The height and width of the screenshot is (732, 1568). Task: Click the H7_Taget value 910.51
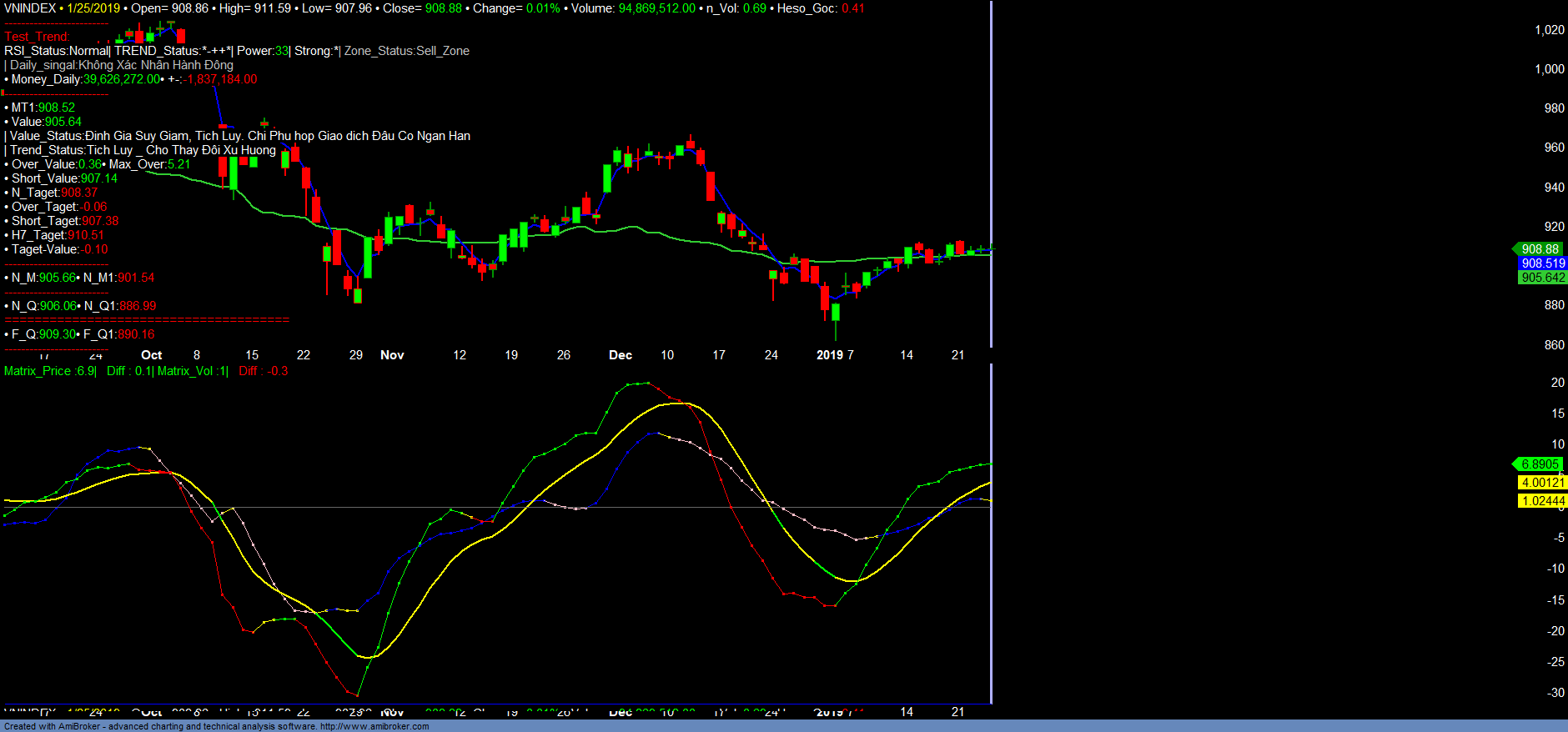[x=86, y=235]
